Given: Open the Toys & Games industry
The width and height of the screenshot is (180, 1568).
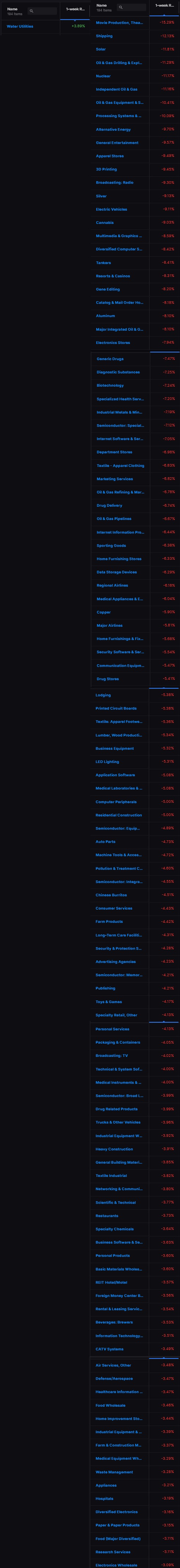Looking at the screenshot, I should [x=109, y=1002].
